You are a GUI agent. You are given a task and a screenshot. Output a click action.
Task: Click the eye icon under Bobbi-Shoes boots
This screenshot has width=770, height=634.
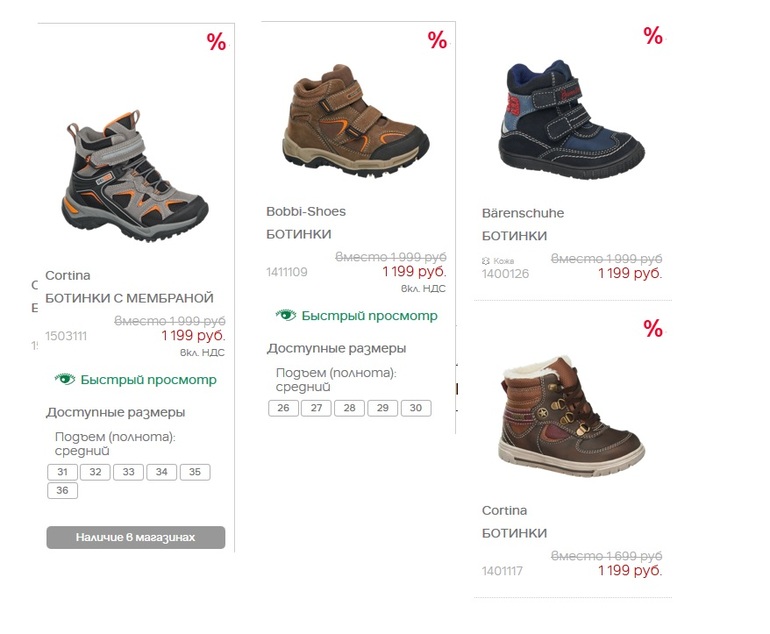[286, 315]
